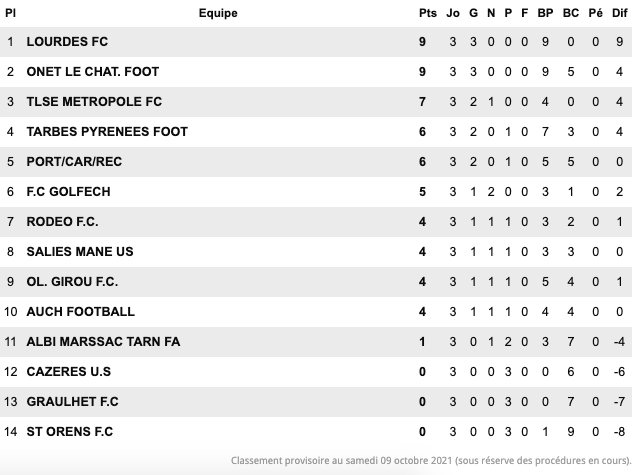Click ALBI MARSSAC TARN FA team
The width and height of the screenshot is (637, 475).
point(104,342)
